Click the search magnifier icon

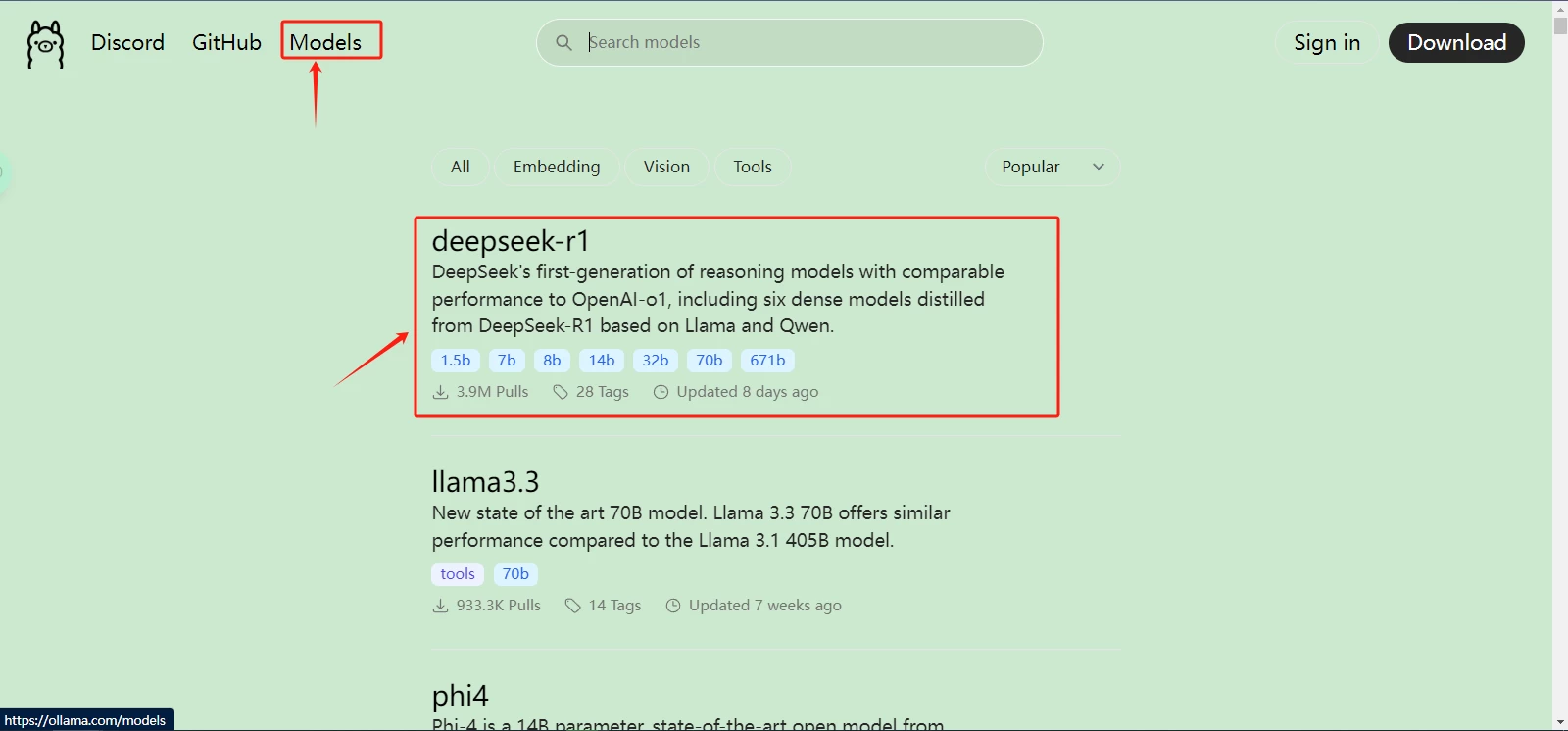pos(563,43)
